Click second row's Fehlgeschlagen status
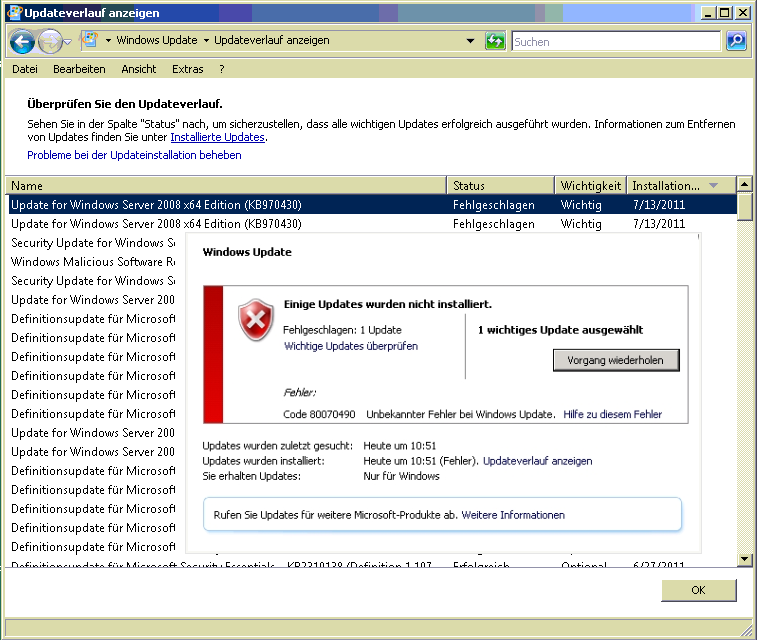757x640 pixels. click(493, 224)
